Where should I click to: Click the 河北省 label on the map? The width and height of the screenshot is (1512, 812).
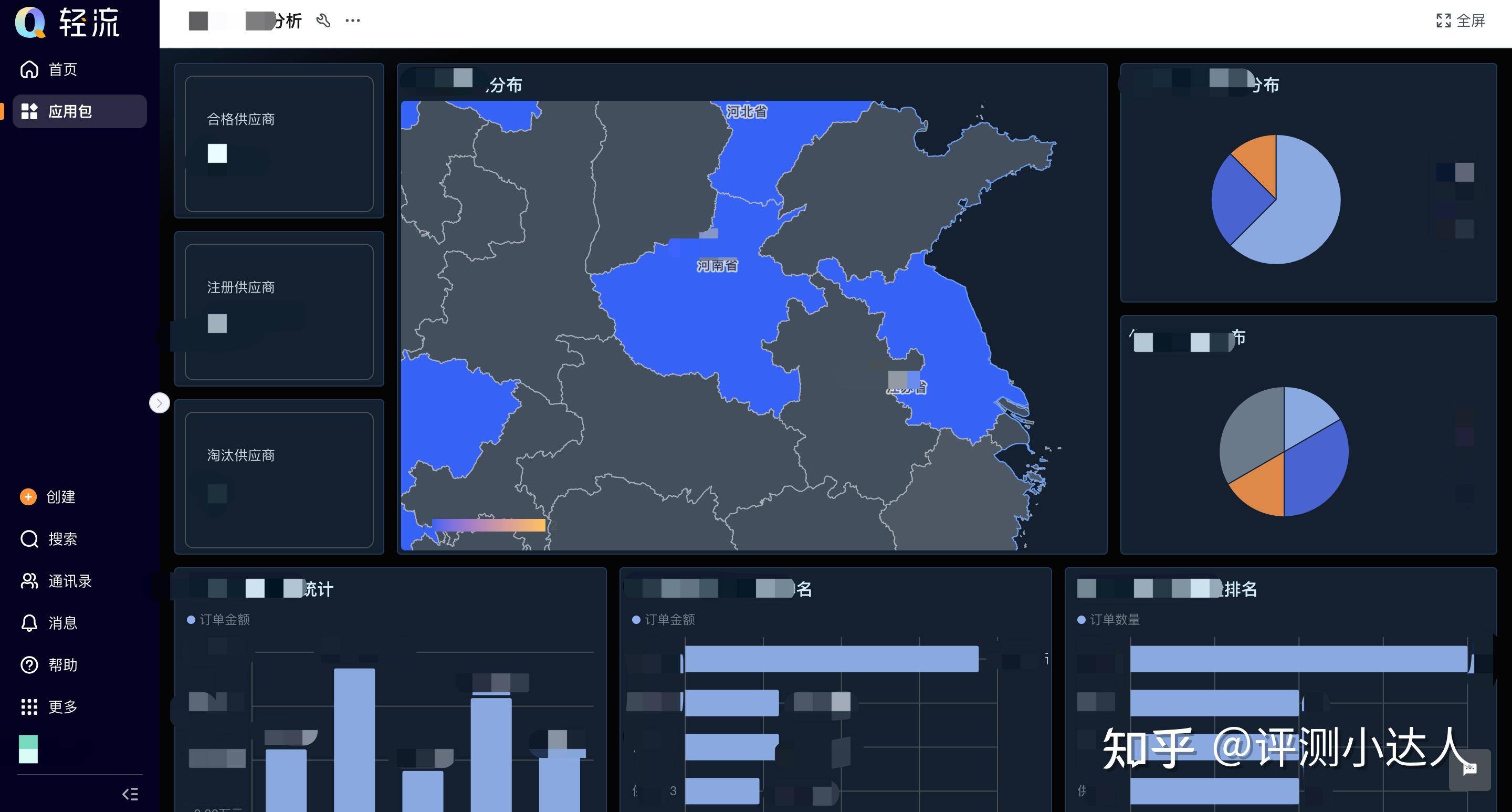coord(747,111)
